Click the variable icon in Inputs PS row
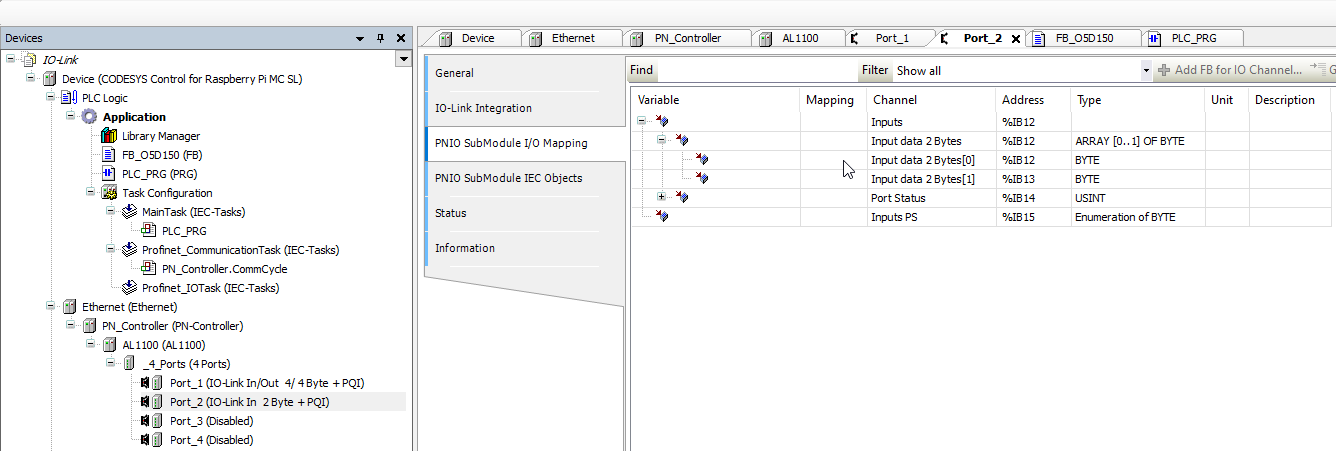Image resolution: width=1336 pixels, height=451 pixels. (x=662, y=217)
